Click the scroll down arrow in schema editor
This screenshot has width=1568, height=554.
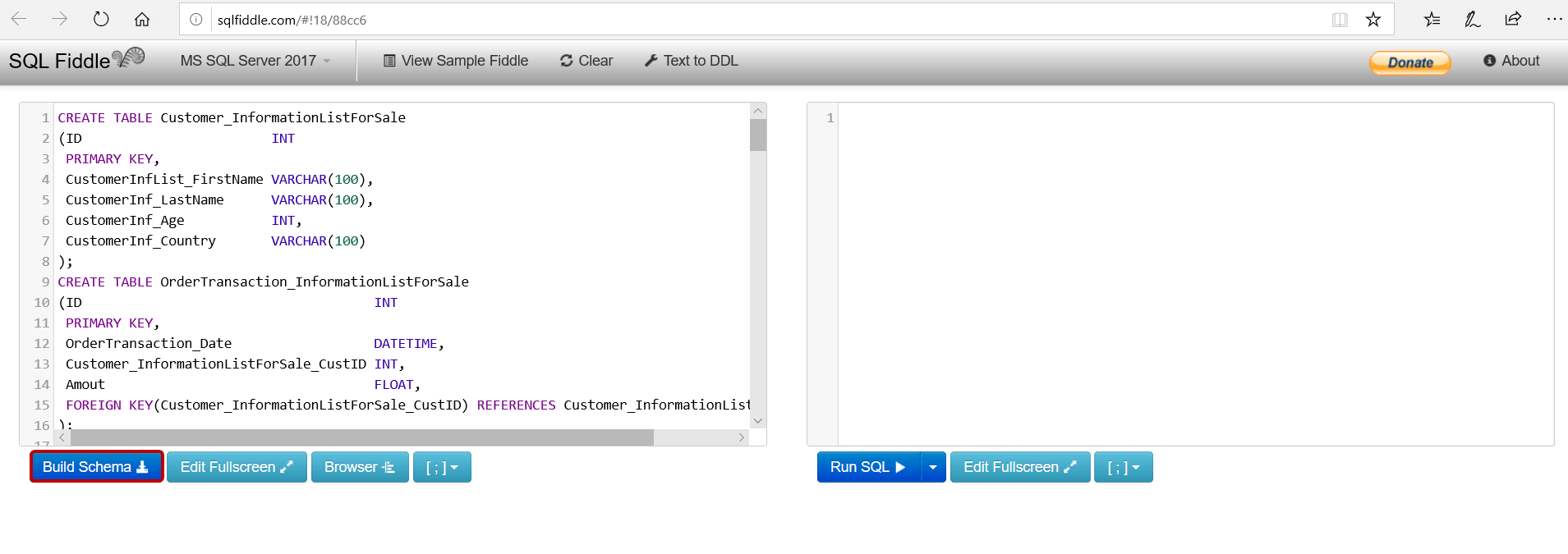[x=758, y=421]
